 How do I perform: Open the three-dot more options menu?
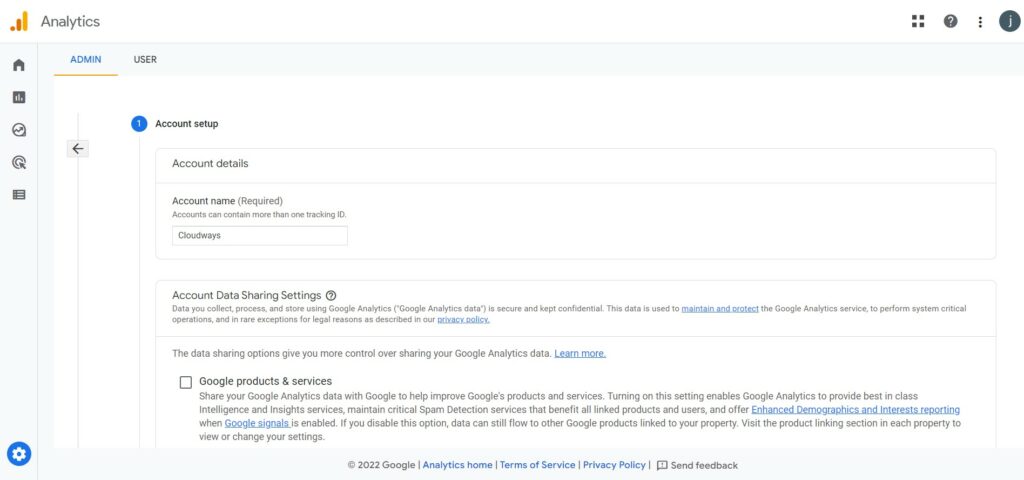click(x=980, y=22)
